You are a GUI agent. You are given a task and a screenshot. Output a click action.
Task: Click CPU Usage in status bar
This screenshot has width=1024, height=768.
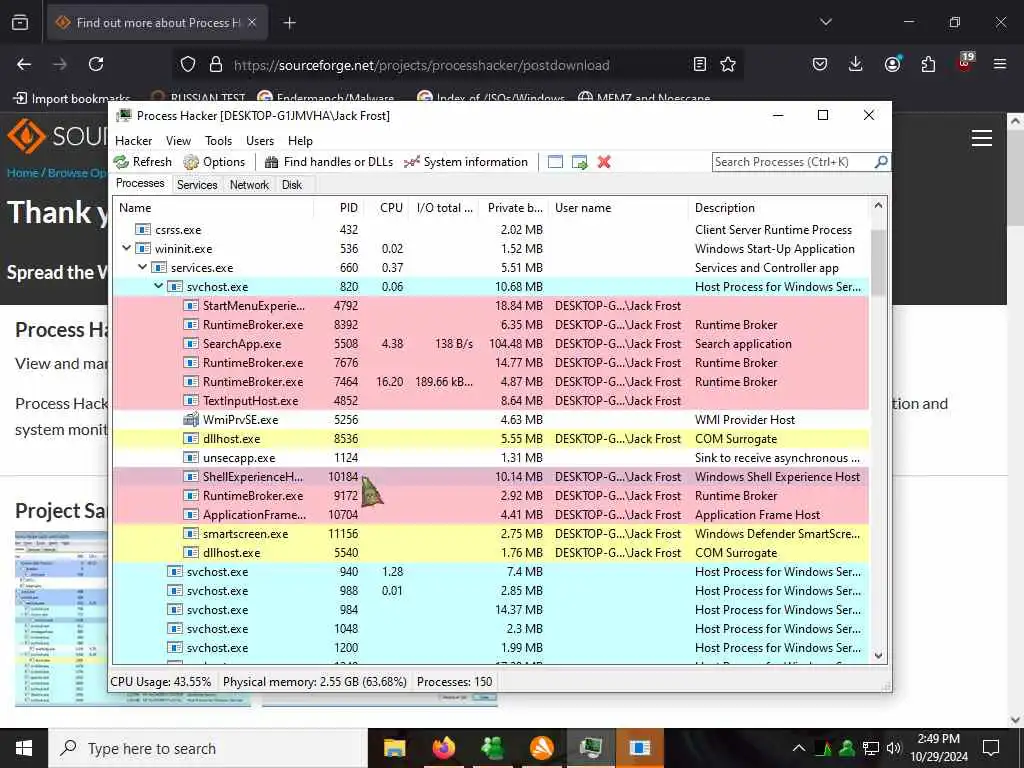tap(161, 681)
